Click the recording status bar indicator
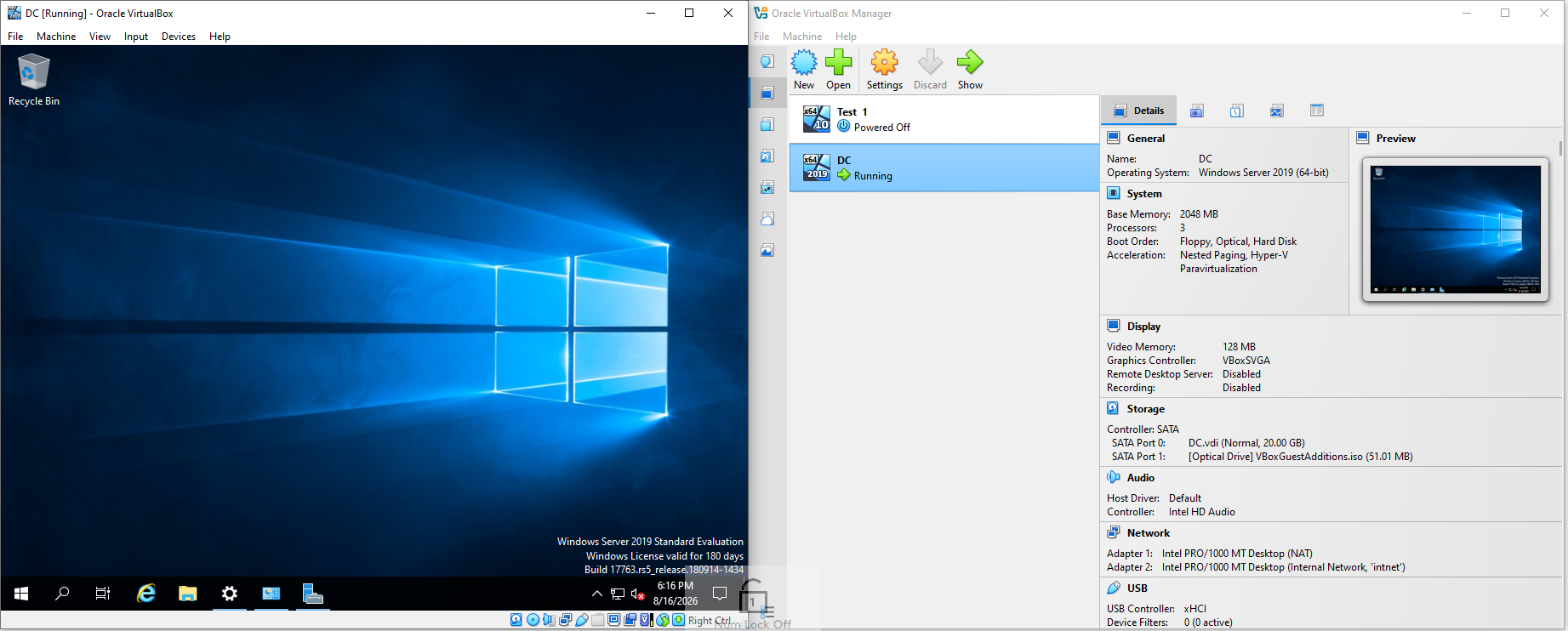Image resolution: width=1568 pixels, height=631 pixels. click(630, 620)
